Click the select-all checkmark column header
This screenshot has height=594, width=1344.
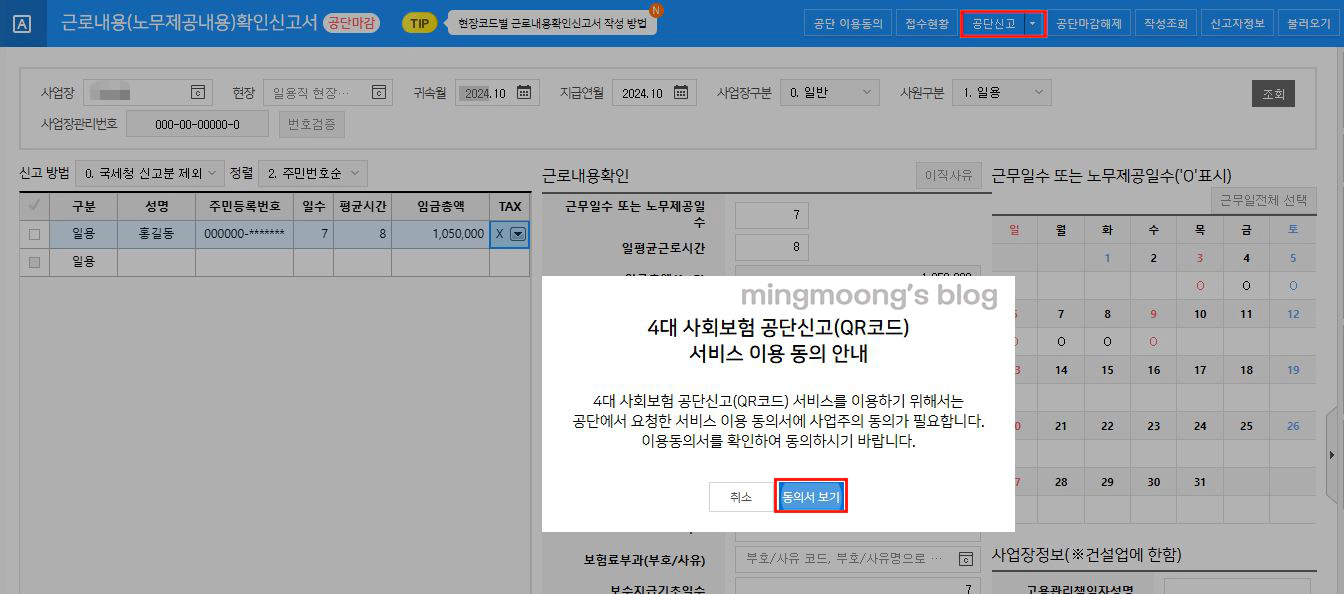click(x=32, y=206)
